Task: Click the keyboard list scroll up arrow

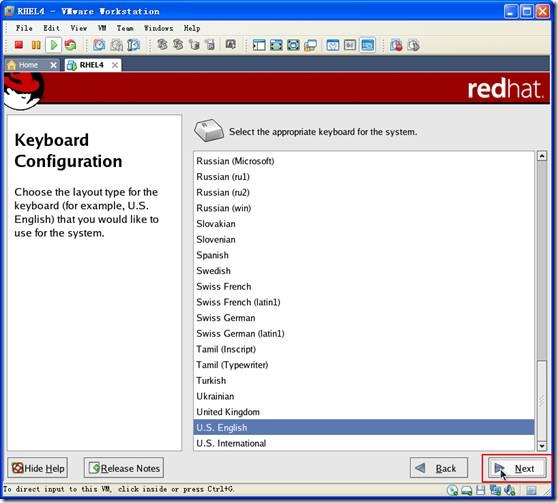Action: point(542,156)
